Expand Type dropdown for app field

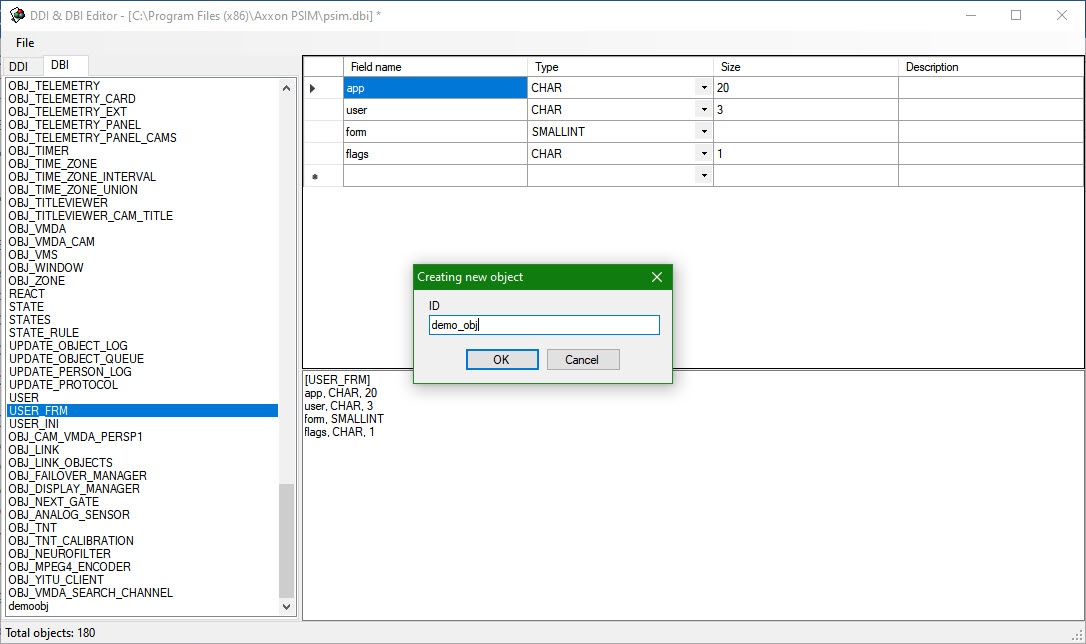point(704,88)
